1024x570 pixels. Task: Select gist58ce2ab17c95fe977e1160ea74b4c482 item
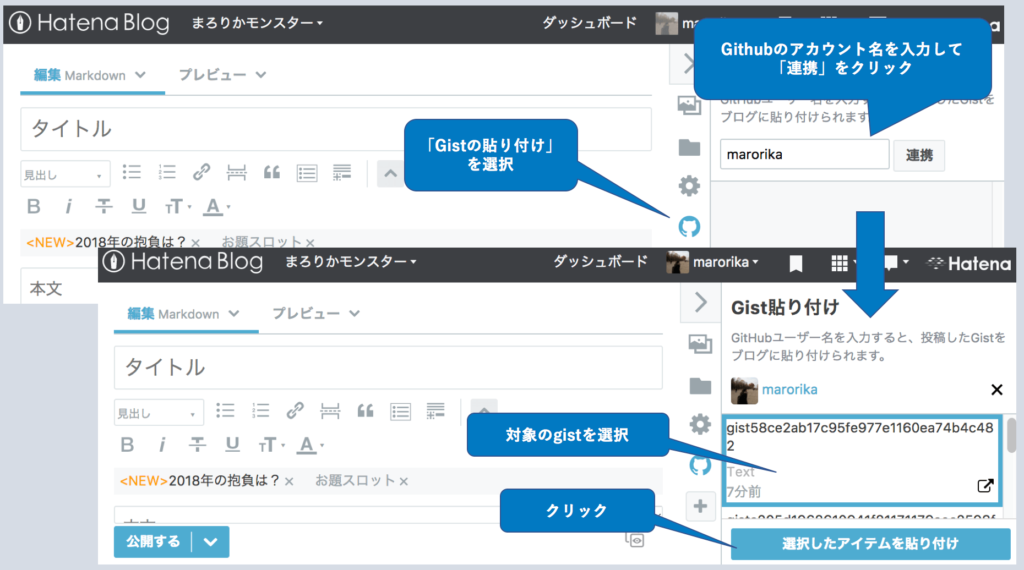[861, 460]
